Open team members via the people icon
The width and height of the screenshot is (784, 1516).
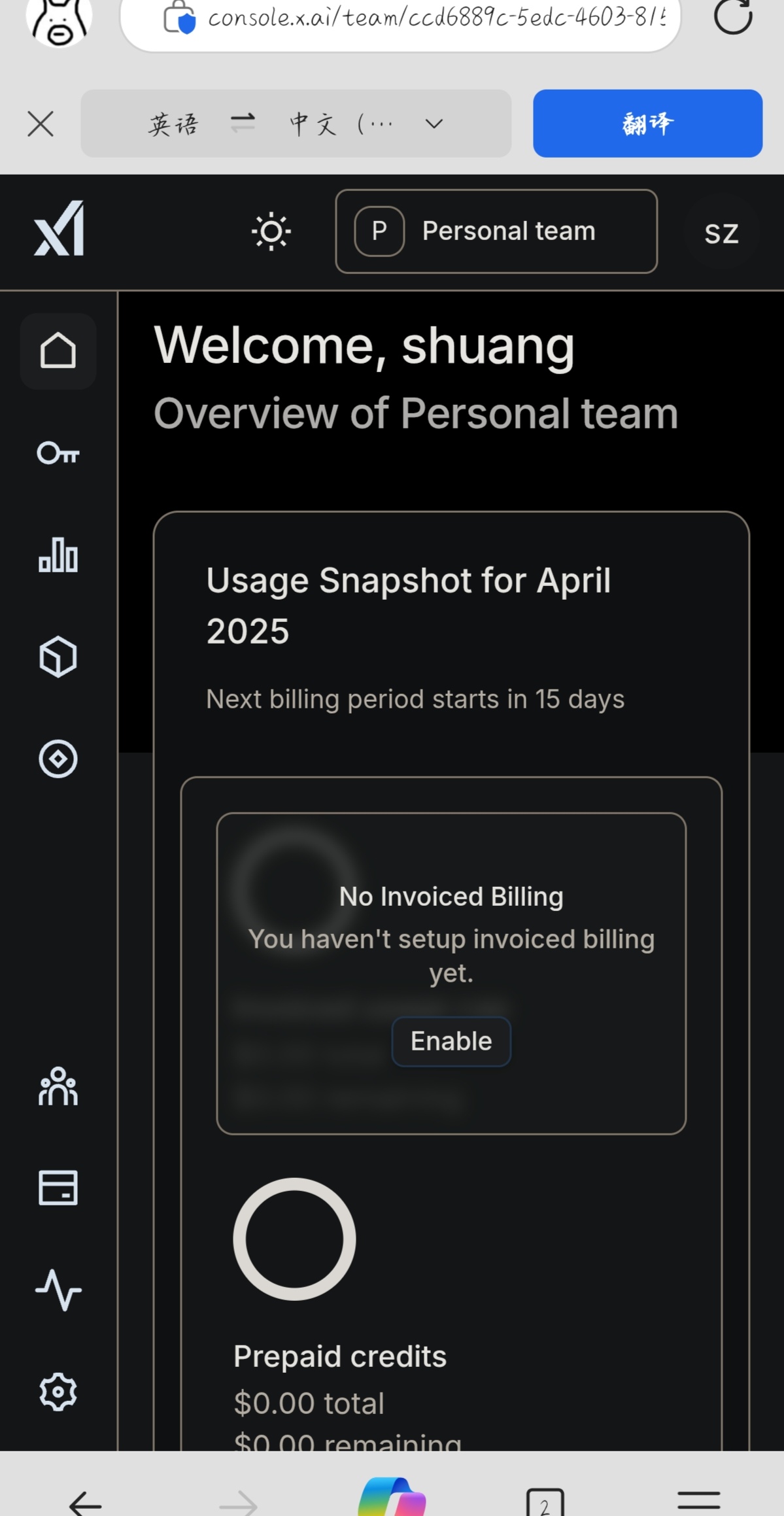click(58, 1086)
